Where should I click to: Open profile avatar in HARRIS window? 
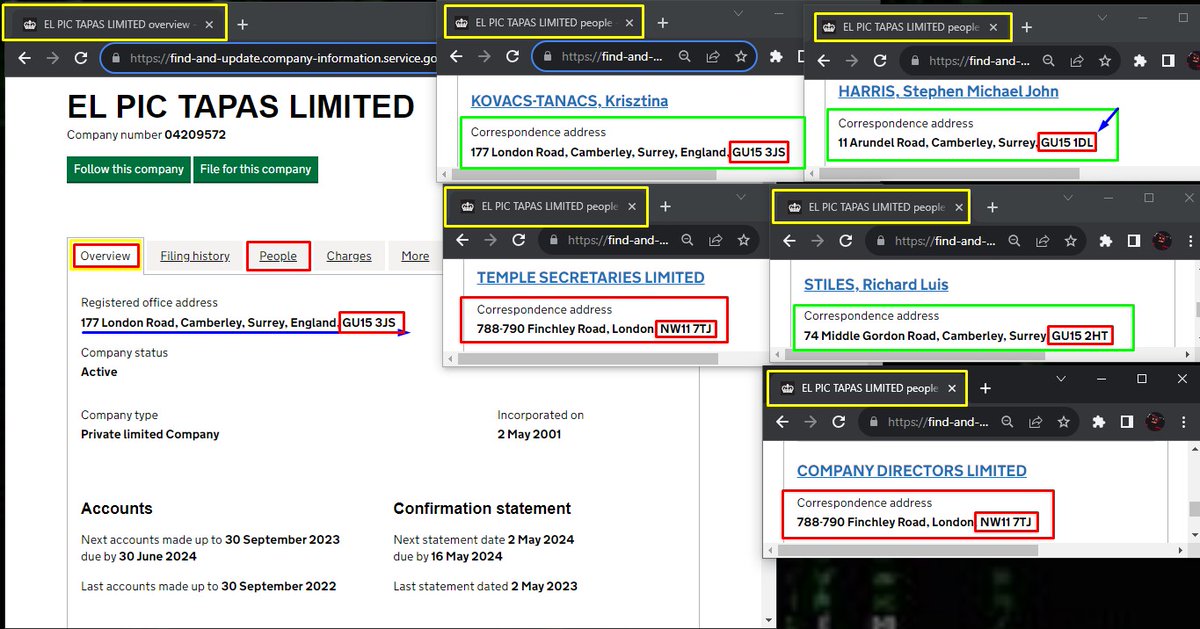pos(1194,60)
